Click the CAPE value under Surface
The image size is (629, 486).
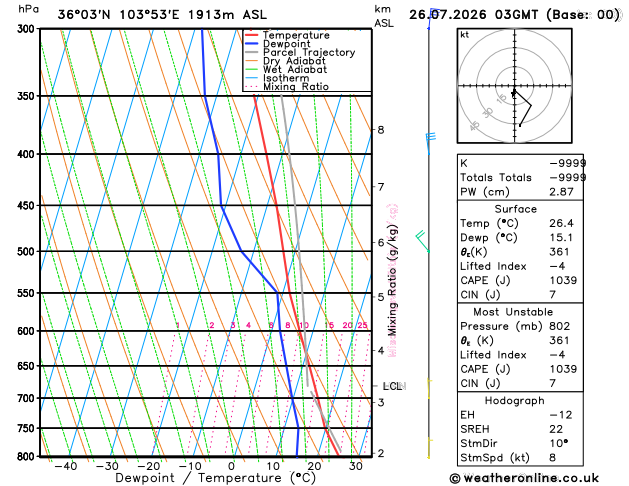point(563,280)
